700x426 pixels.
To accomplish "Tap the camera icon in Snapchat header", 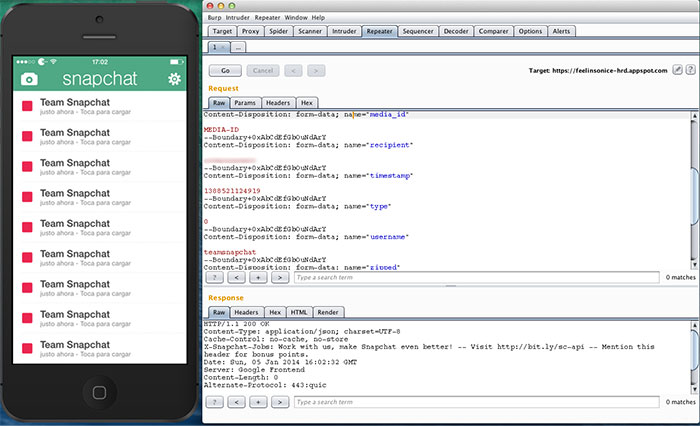I will click(29, 79).
